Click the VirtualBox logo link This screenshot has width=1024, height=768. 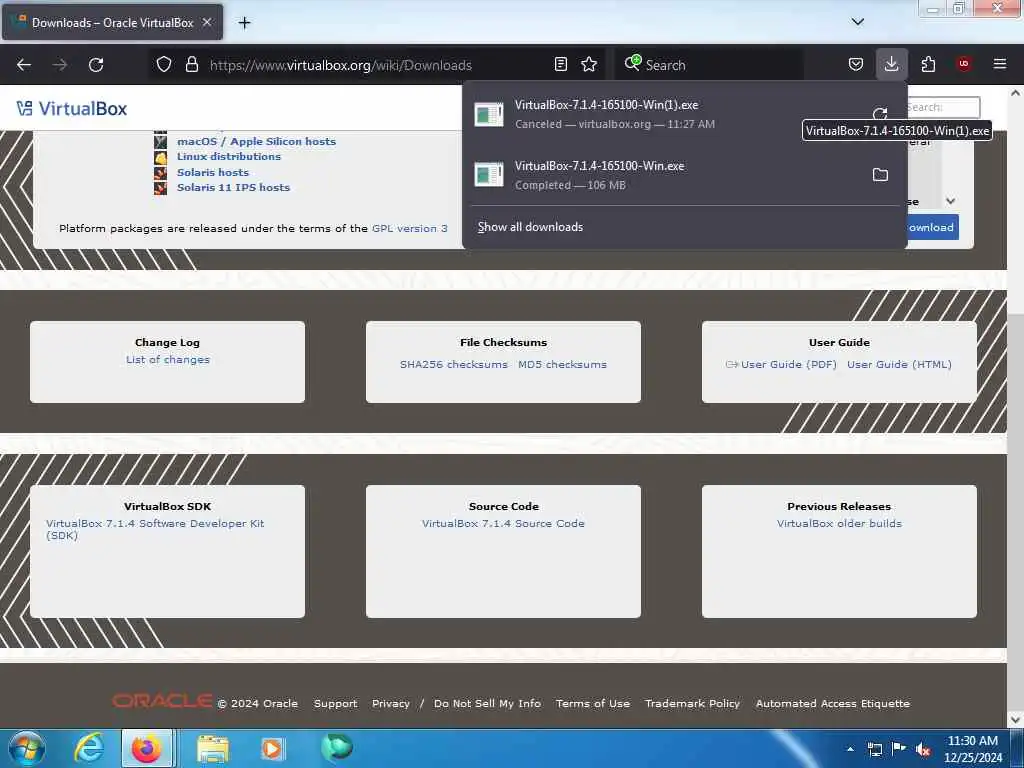tap(72, 108)
